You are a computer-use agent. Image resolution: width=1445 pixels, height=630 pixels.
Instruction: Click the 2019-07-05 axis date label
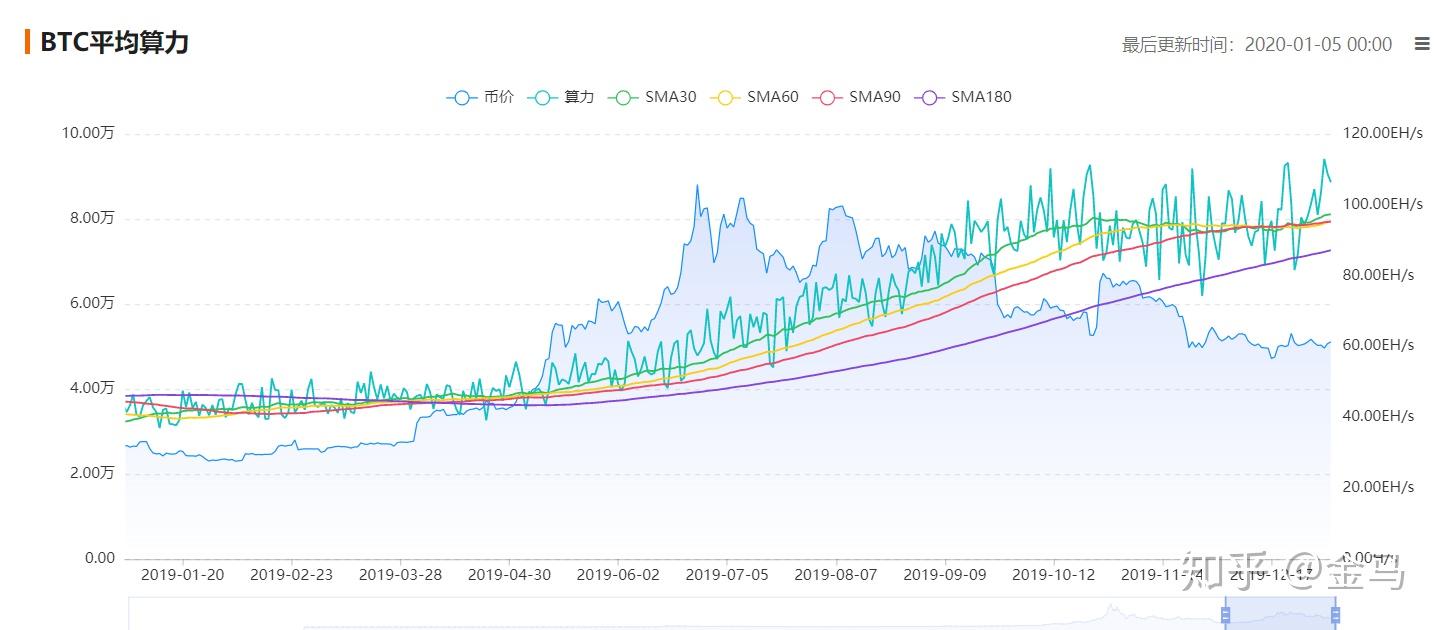[x=729, y=575]
